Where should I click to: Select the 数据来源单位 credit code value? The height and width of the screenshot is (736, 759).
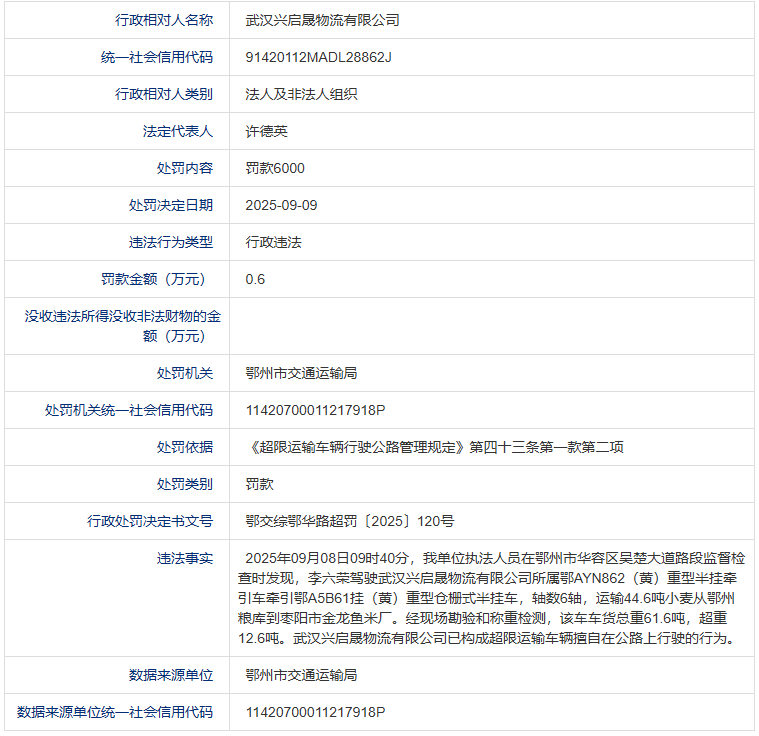coord(315,712)
